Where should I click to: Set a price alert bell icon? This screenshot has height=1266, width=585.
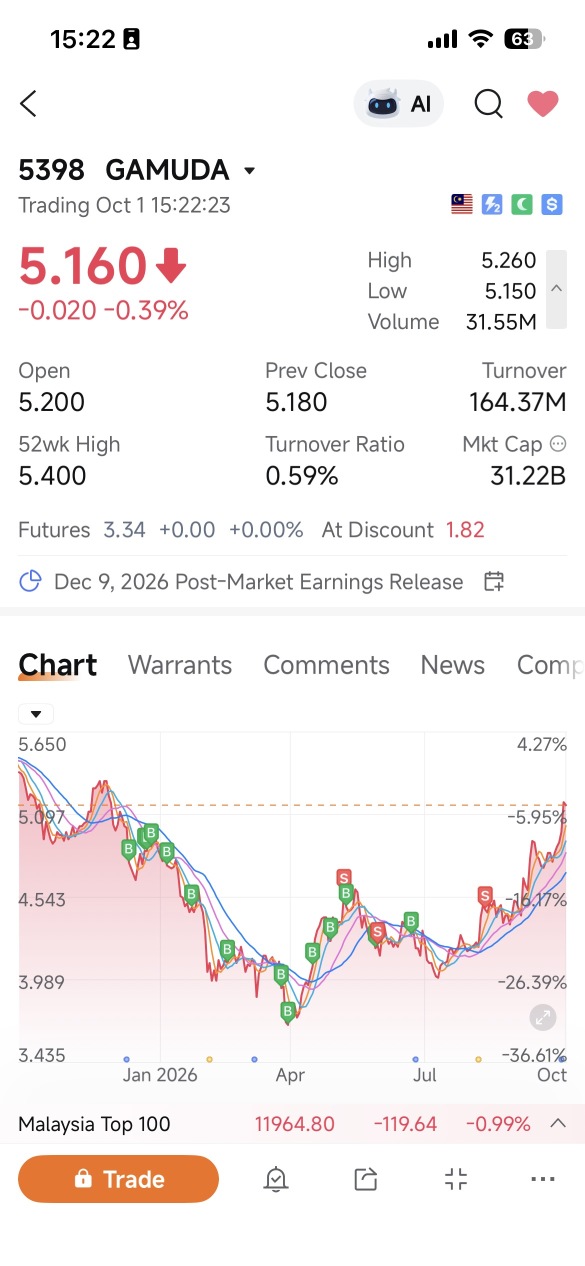pyautogui.click(x=275, y=1179)
